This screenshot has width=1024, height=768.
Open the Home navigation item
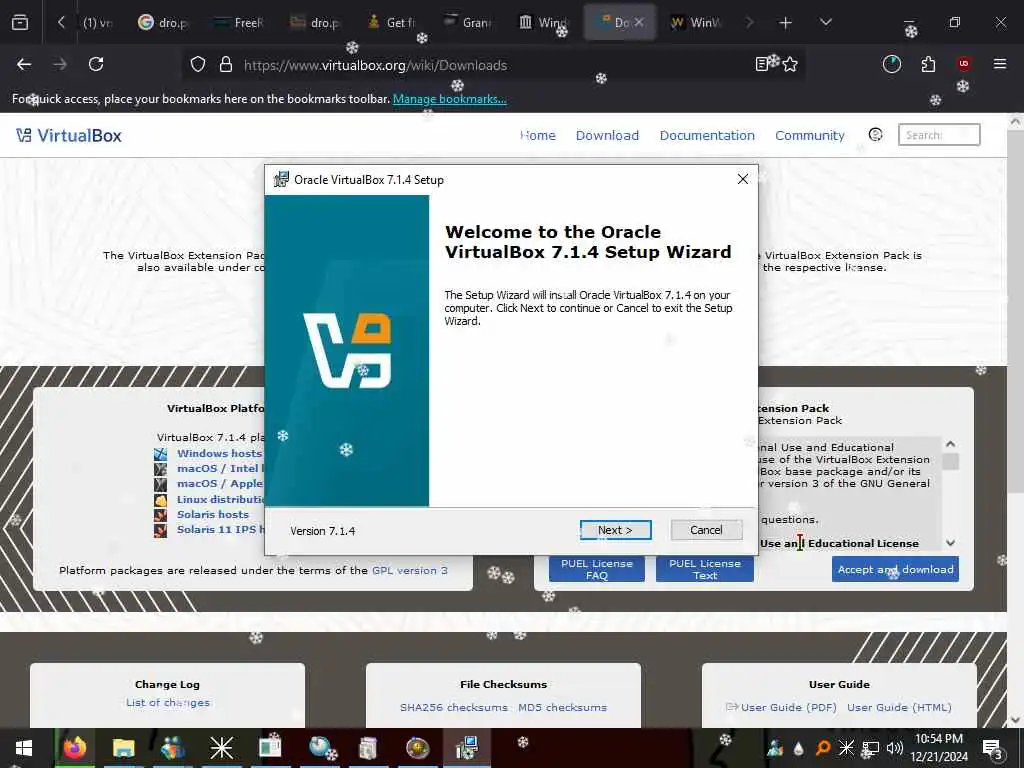[537, 135]
